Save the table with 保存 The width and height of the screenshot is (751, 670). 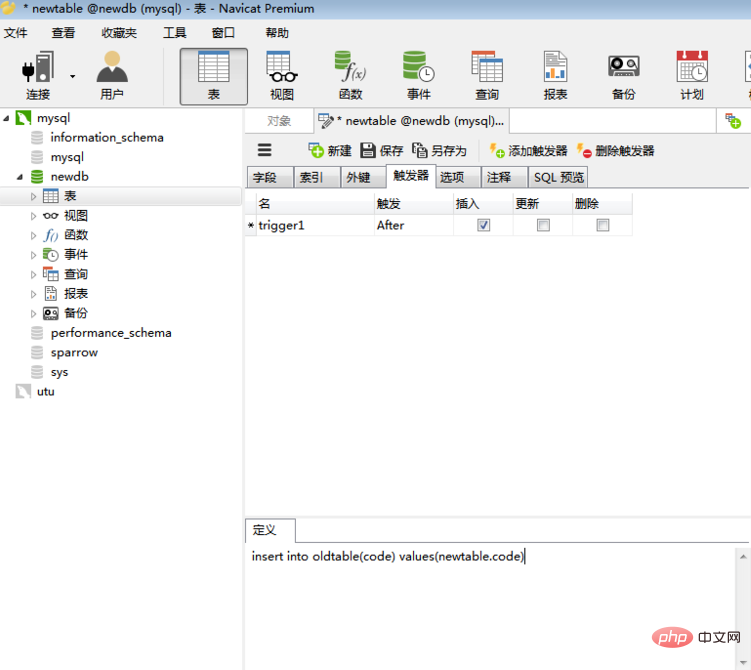382,150
